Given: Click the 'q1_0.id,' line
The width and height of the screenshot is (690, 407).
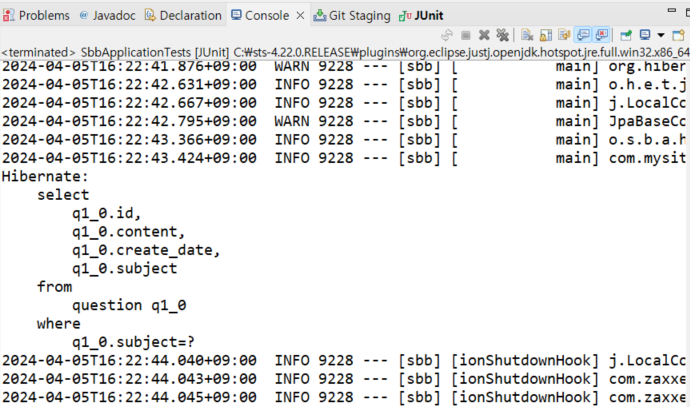Looking at the screenshot, I should tap(106, 213).
